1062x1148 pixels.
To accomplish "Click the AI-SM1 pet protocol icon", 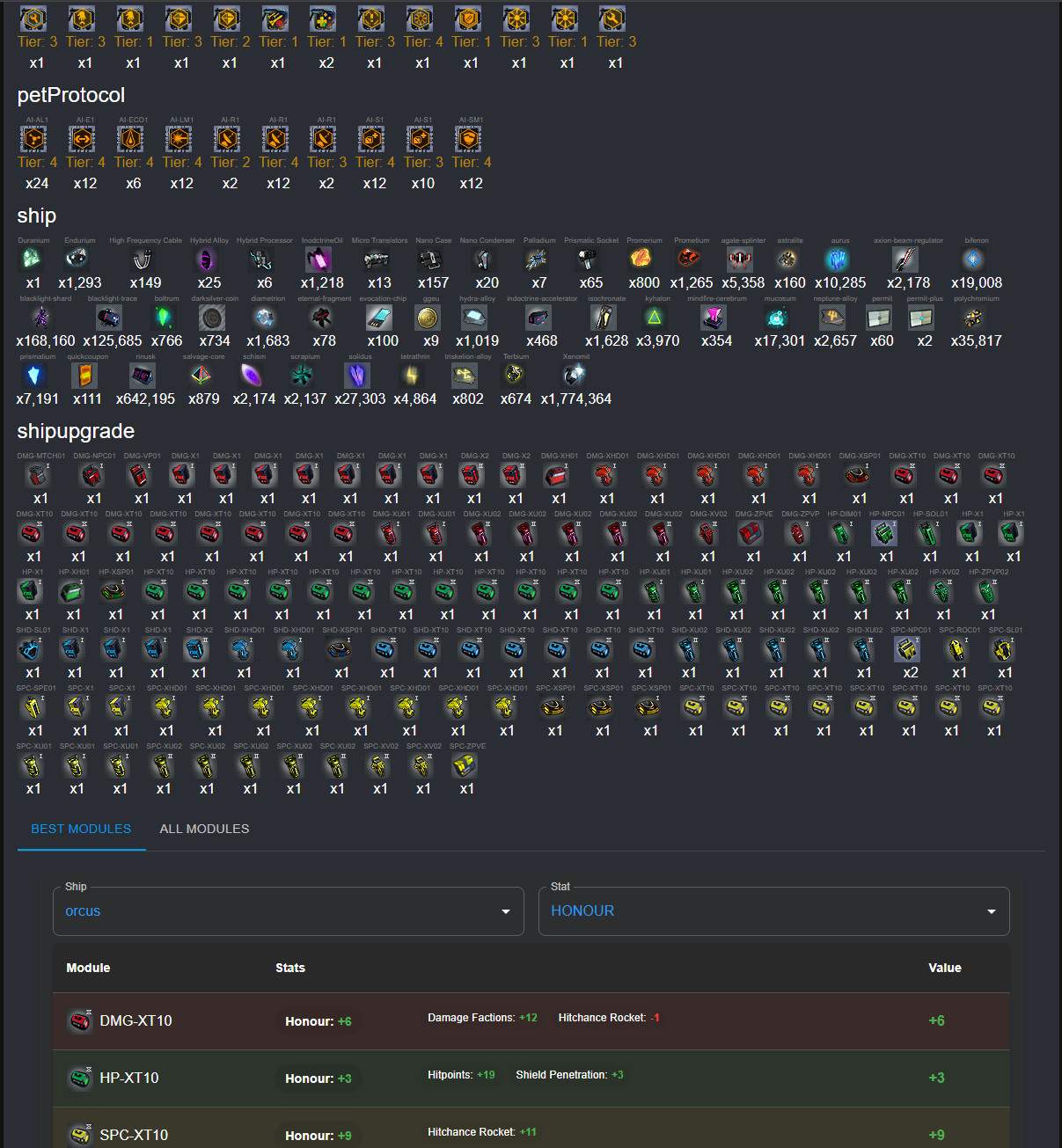I will (x=469, y=139).
